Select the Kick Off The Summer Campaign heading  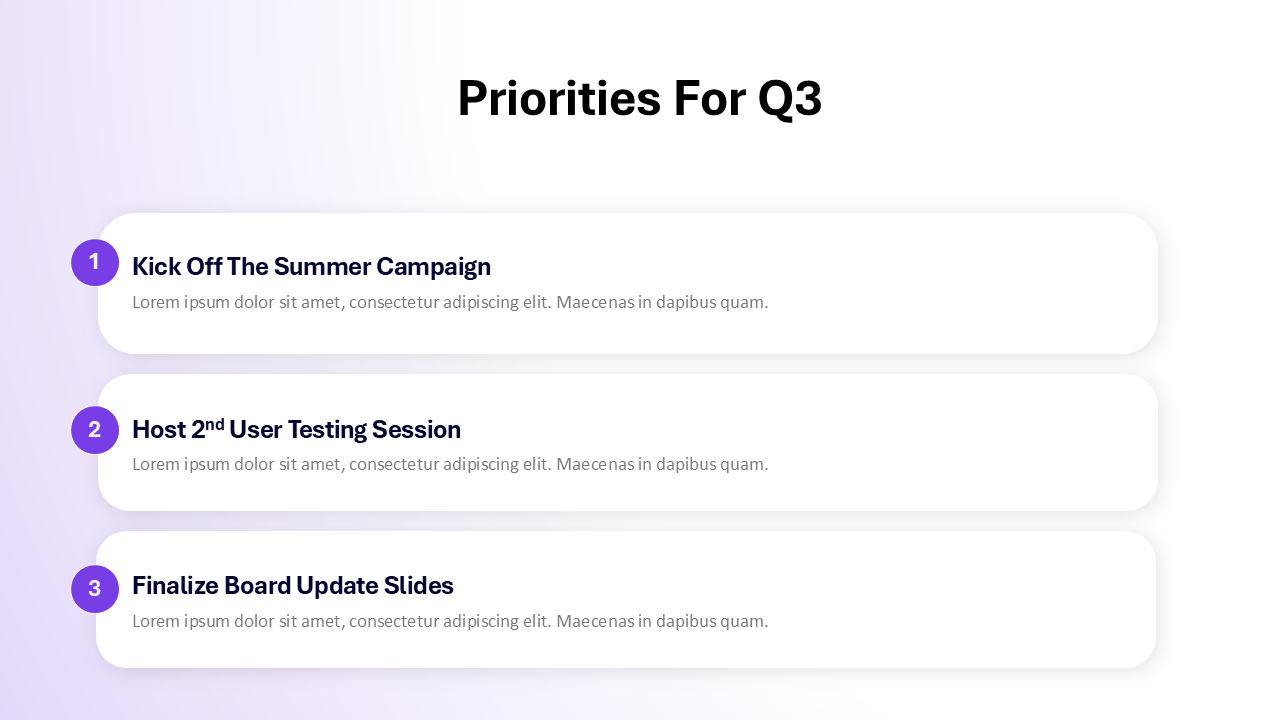pyautogui.click(x=311, y=266)
